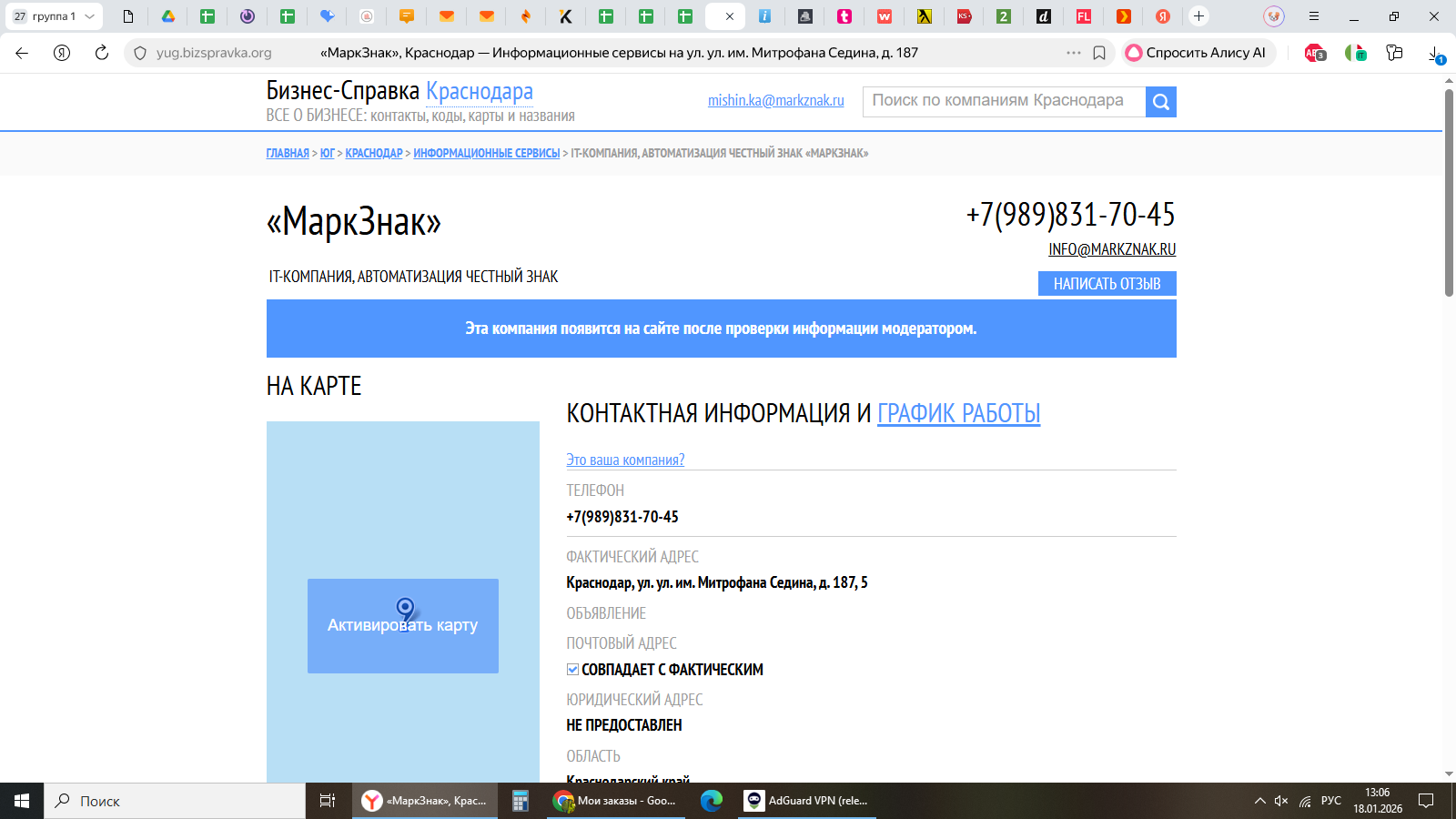Click the Yandex home Я button
Viewport: 1456px width, 819px height.
click(62, 53)
